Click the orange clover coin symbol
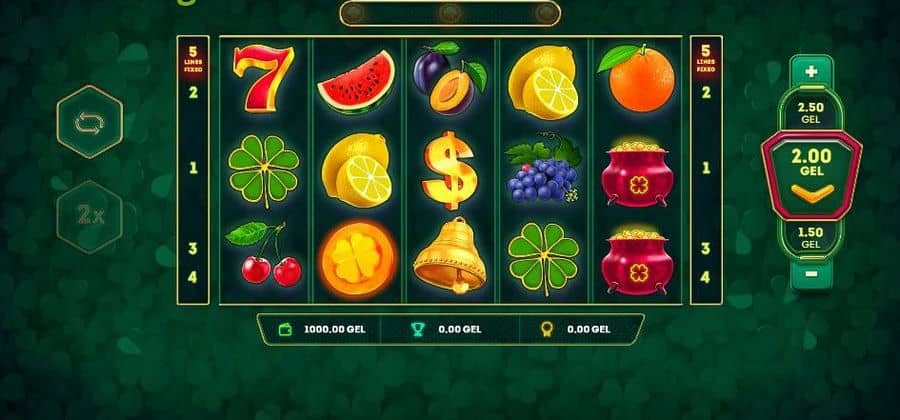The height and width of the screenshot is (420, 900). click(x=356, y=259)
